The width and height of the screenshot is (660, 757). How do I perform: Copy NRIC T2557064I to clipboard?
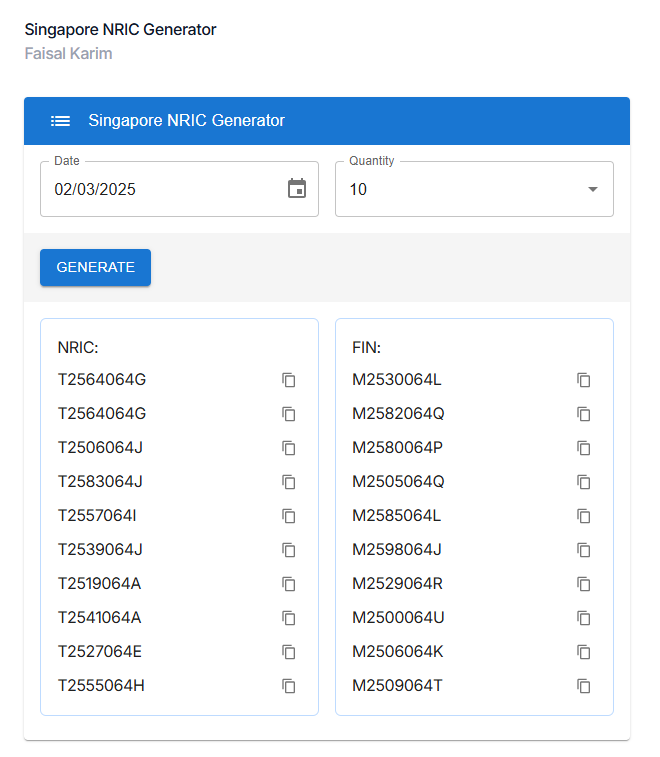point(289,516)
